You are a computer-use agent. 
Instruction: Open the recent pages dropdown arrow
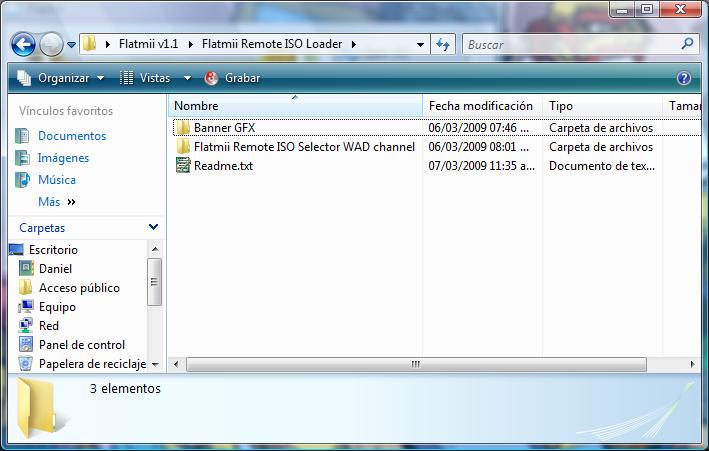coord(71,44)
